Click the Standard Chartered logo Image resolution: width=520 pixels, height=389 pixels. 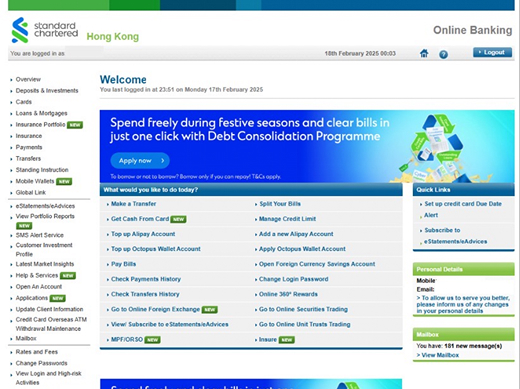44,30
